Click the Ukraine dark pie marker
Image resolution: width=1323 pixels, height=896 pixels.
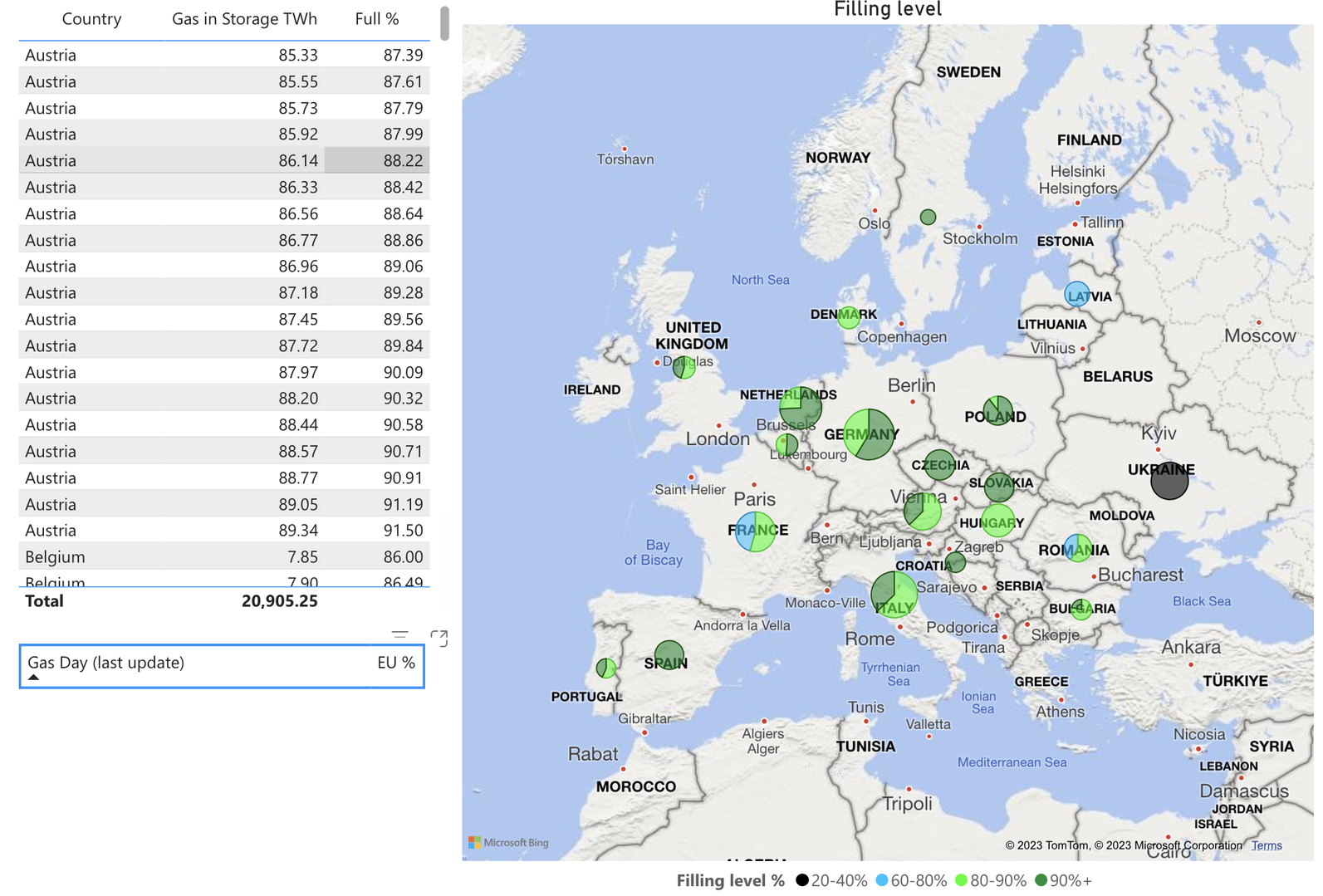[1169, 481]
